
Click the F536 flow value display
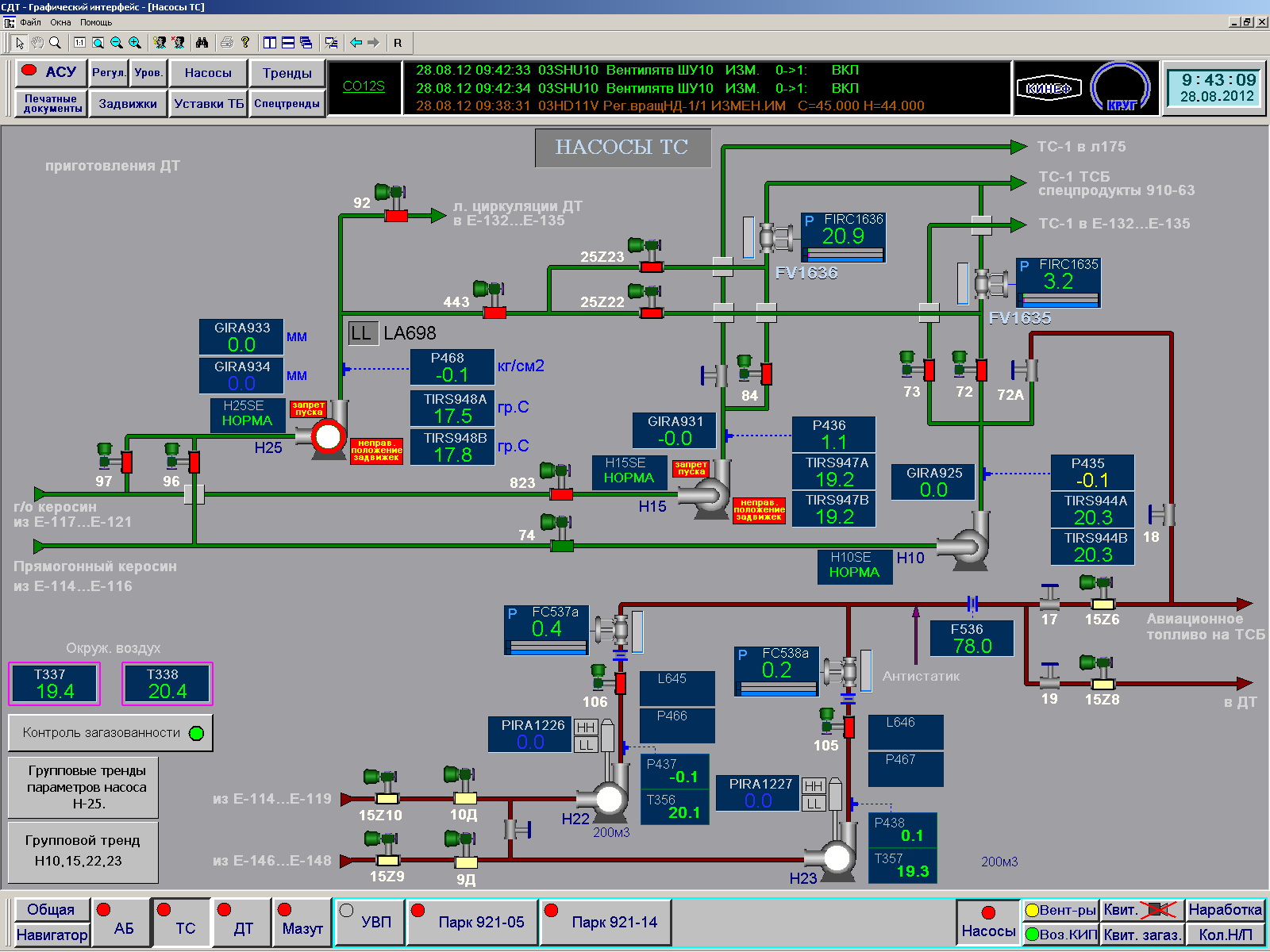[972, 639]
